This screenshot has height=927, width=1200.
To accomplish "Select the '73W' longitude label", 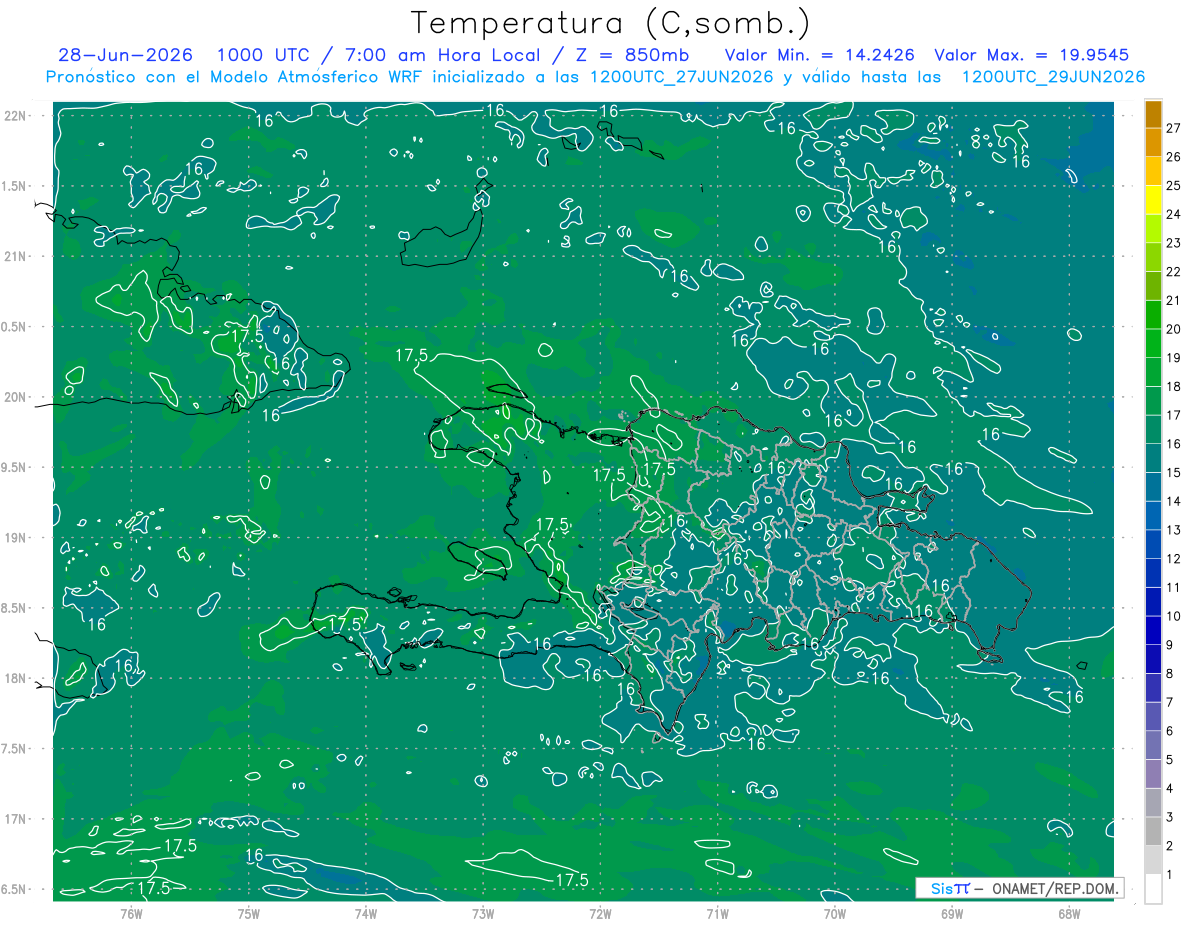I will point(483,914).
